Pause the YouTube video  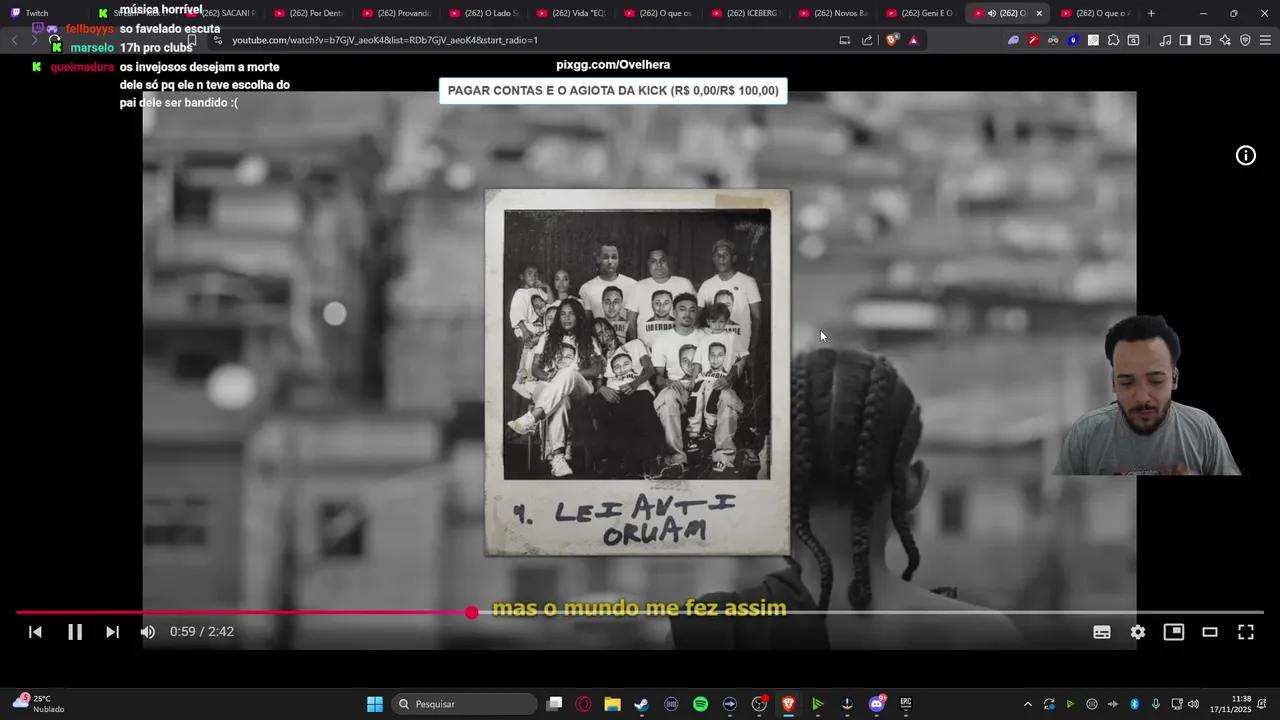75,632
